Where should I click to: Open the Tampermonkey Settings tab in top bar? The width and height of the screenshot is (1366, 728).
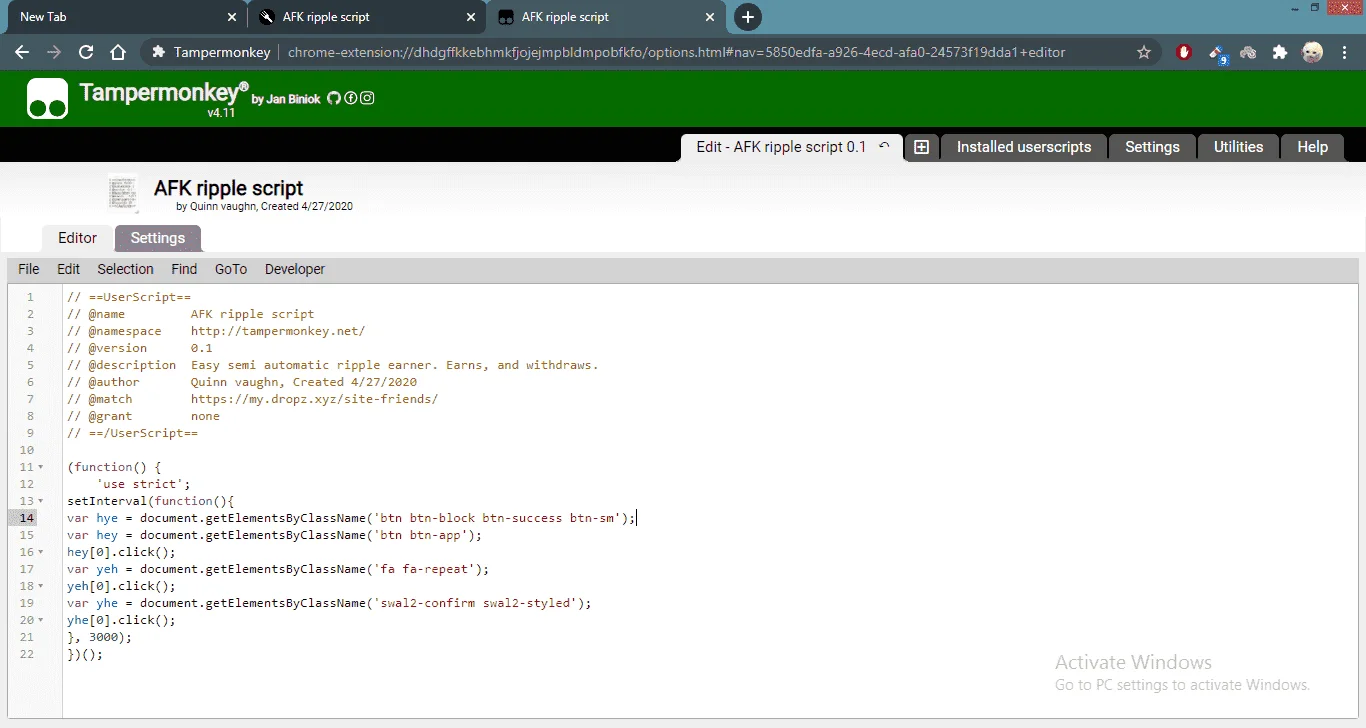pos(1152,147)
